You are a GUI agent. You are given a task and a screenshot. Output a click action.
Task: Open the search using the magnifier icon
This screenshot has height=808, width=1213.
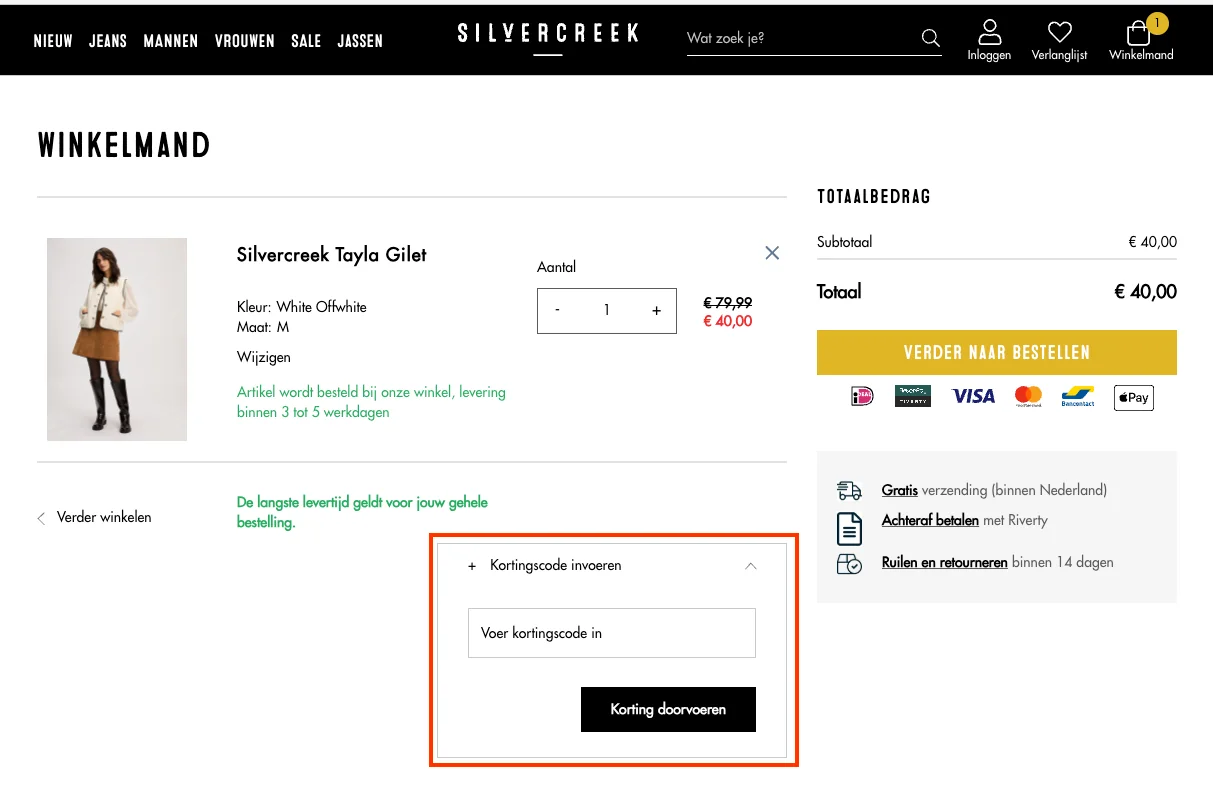pyautogui.click(x=930, y=37)
